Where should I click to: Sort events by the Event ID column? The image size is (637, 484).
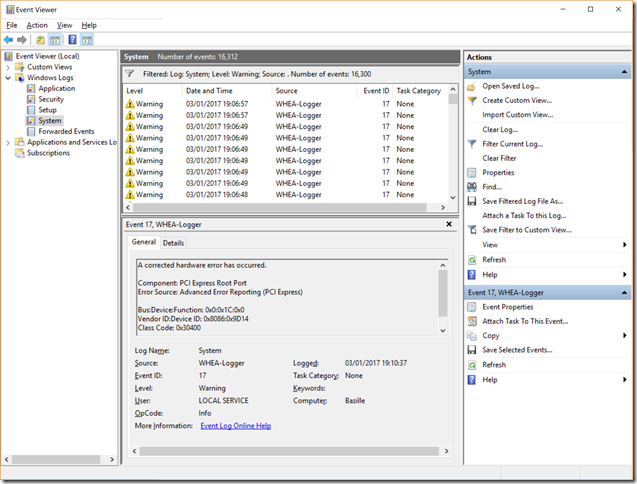tap(375, 91)
